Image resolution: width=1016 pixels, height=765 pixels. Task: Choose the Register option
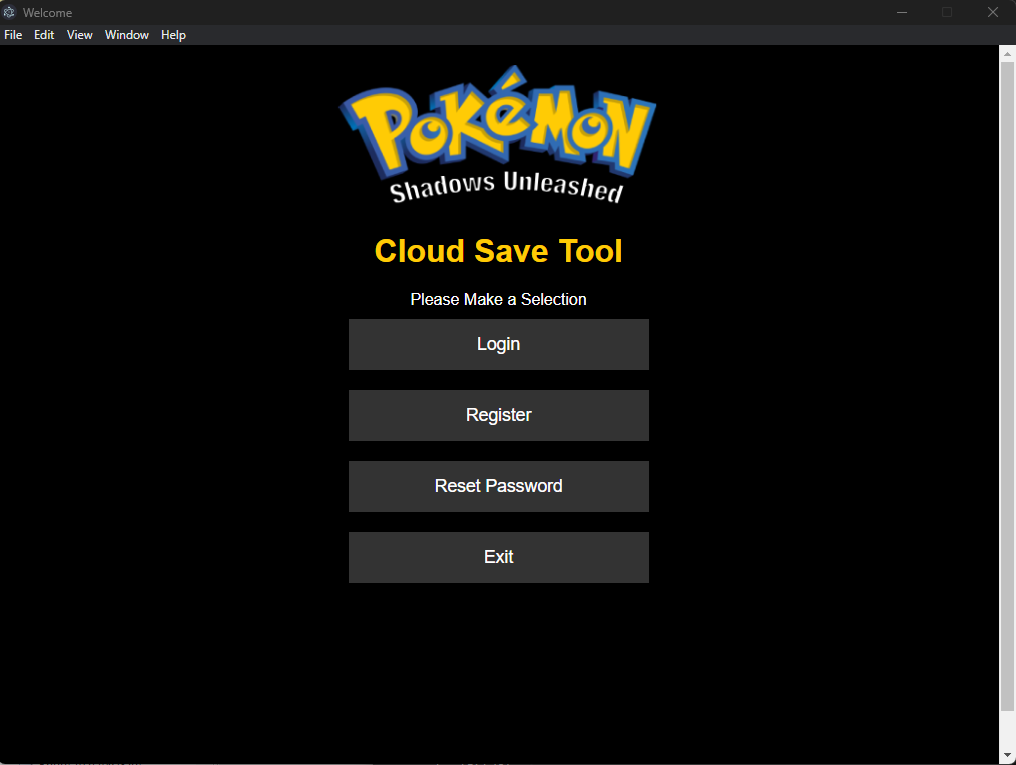click(498, 415)
